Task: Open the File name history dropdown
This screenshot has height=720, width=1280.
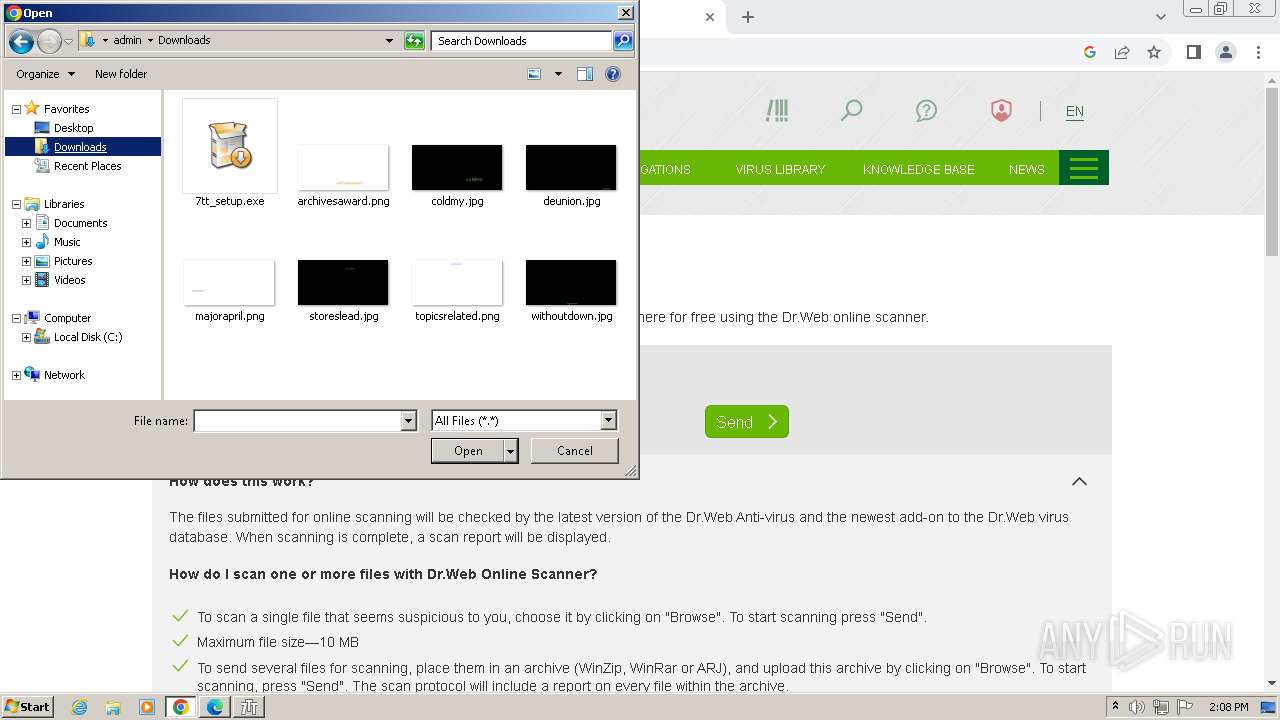Action: pyautogui.click(x=408, y=421)
